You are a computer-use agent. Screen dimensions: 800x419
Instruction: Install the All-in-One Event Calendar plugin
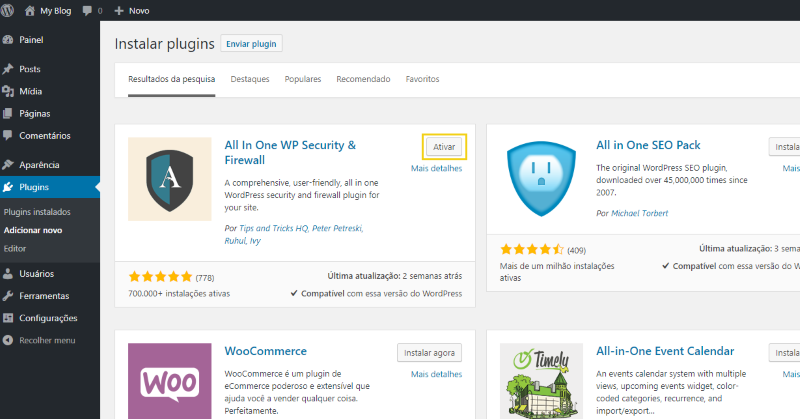click(x=785, y=353)
